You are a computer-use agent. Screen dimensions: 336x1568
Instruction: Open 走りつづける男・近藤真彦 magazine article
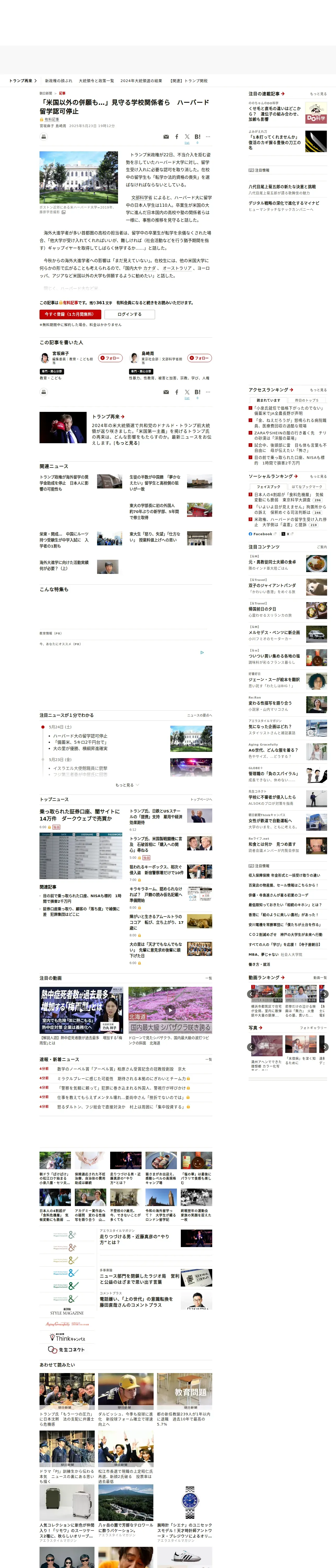[x=135, y=1239]
